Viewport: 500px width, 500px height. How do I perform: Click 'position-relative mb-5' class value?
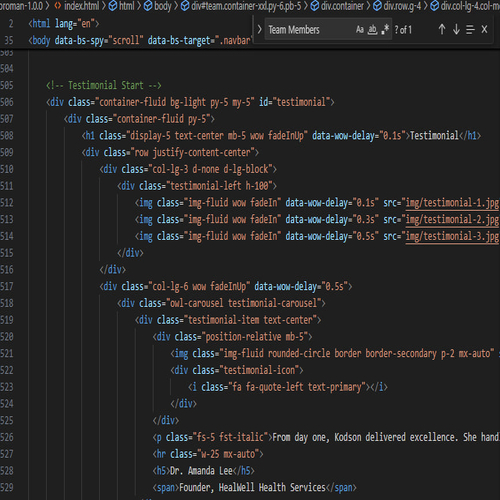coord(255,337)
